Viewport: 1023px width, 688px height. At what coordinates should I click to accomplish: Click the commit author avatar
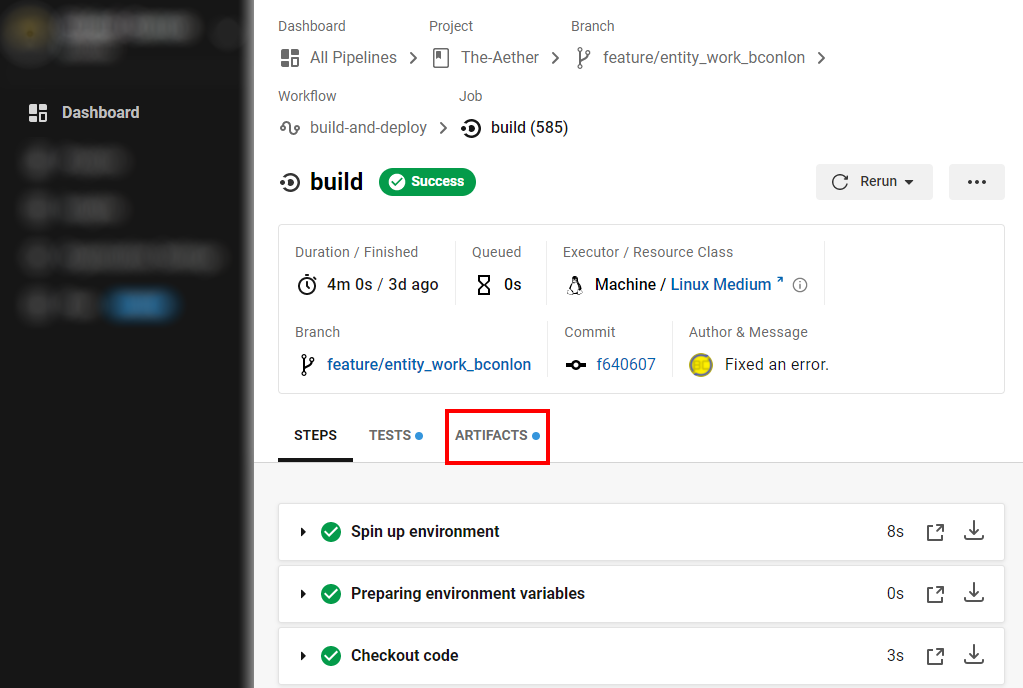[701, 365]
